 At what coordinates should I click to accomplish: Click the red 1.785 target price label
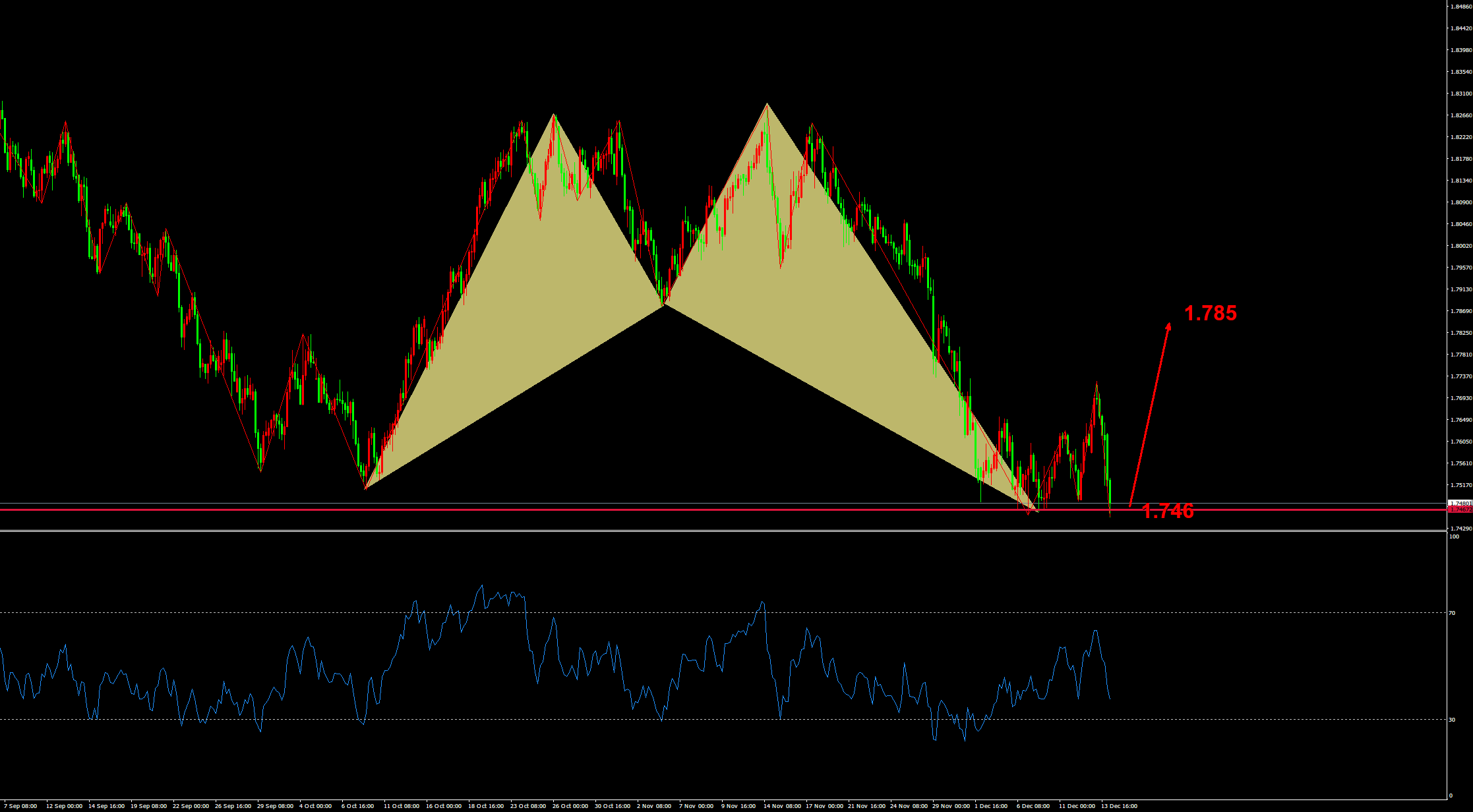1210,313
